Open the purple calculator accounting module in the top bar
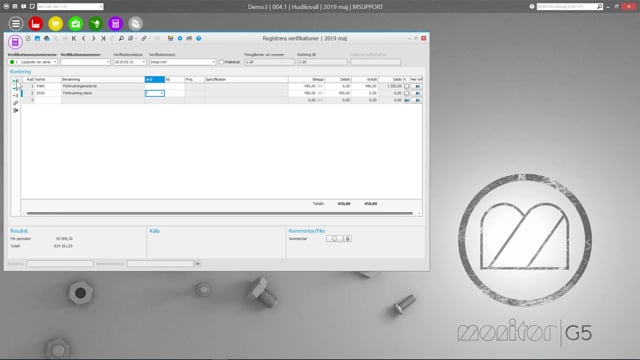 116,24
